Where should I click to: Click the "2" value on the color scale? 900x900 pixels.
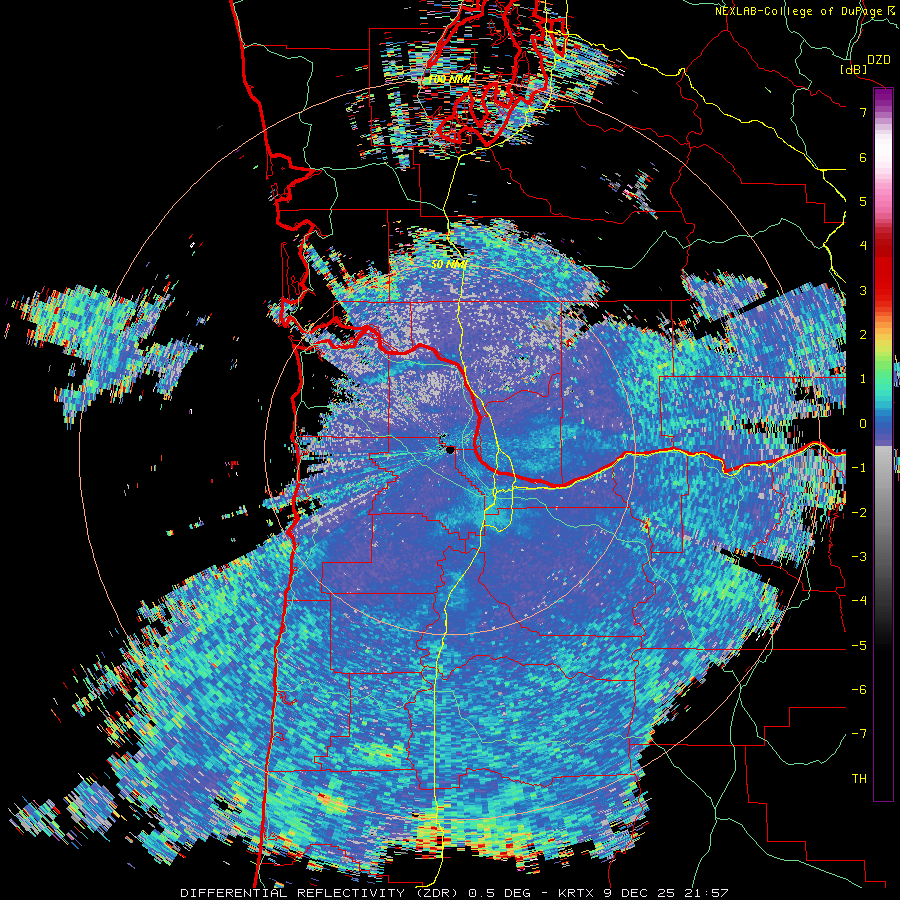(x=863, y=335)
